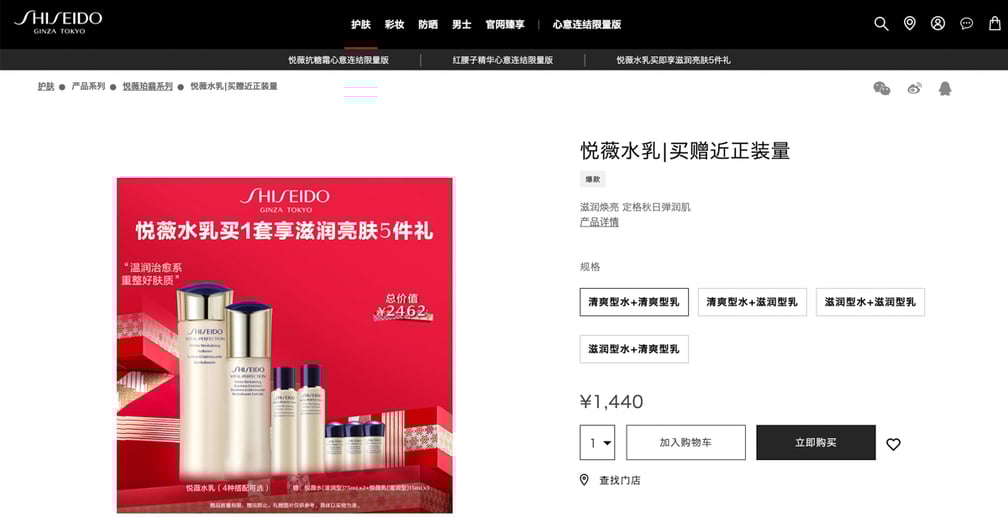Viewport: 1008px width, 517px height.
Task: Open the quantity dropdown
Action: pyautogui.click(x=597, y=442)
